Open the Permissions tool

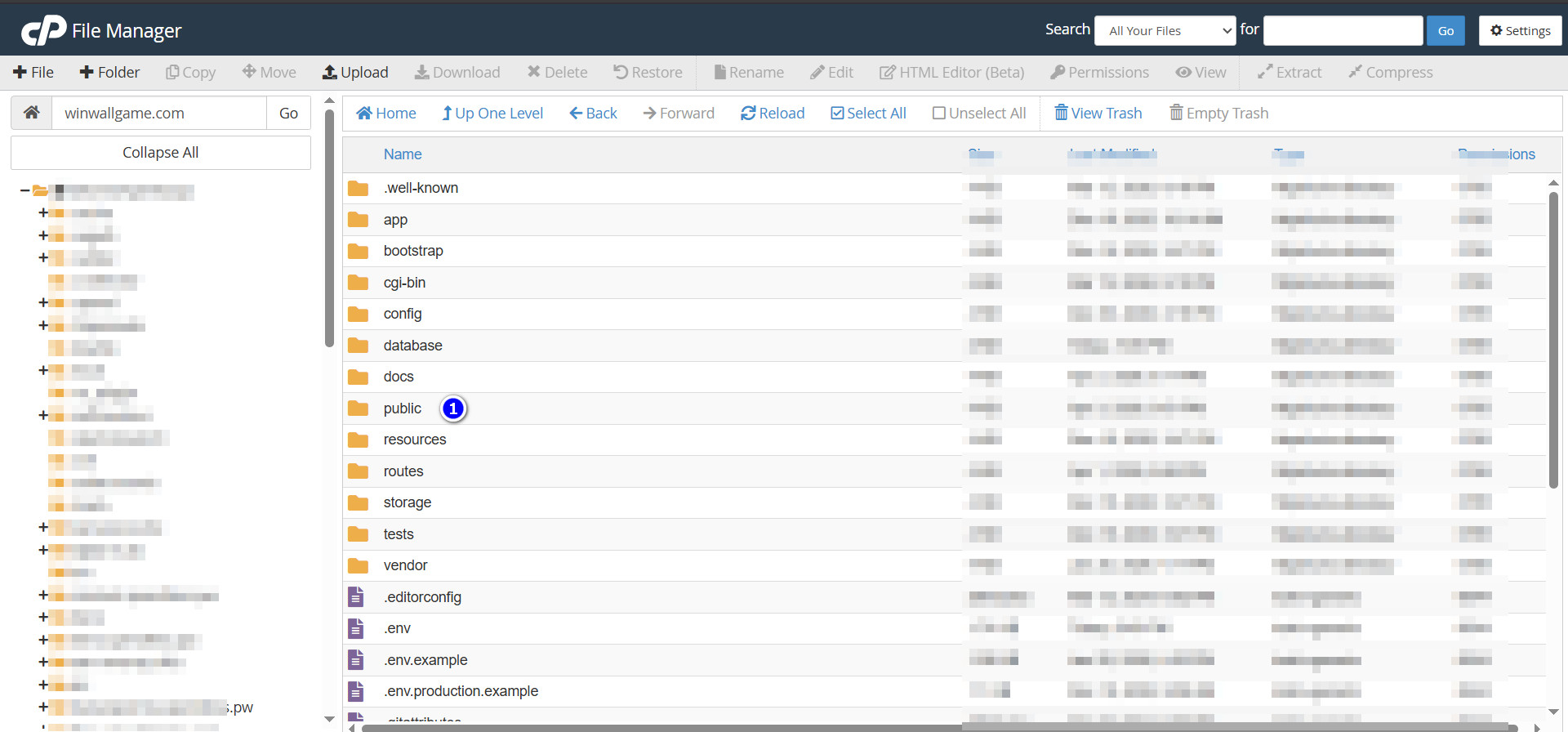[1100, 73]
